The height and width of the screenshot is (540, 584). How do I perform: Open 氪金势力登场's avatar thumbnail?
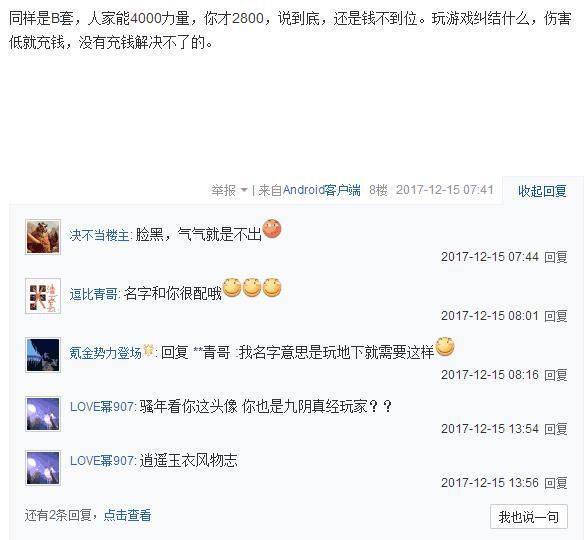pyautogui.click(x=43, y=355)
